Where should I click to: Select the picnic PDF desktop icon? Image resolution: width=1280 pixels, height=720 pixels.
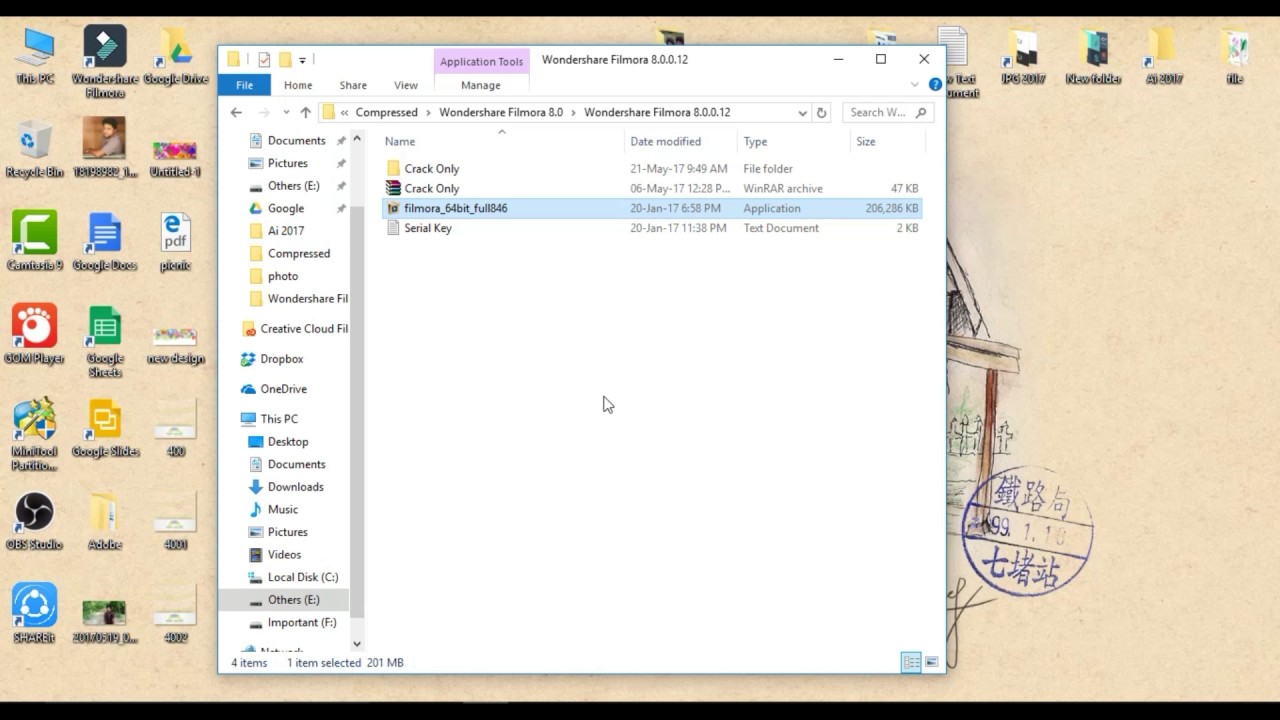point(176,243)
